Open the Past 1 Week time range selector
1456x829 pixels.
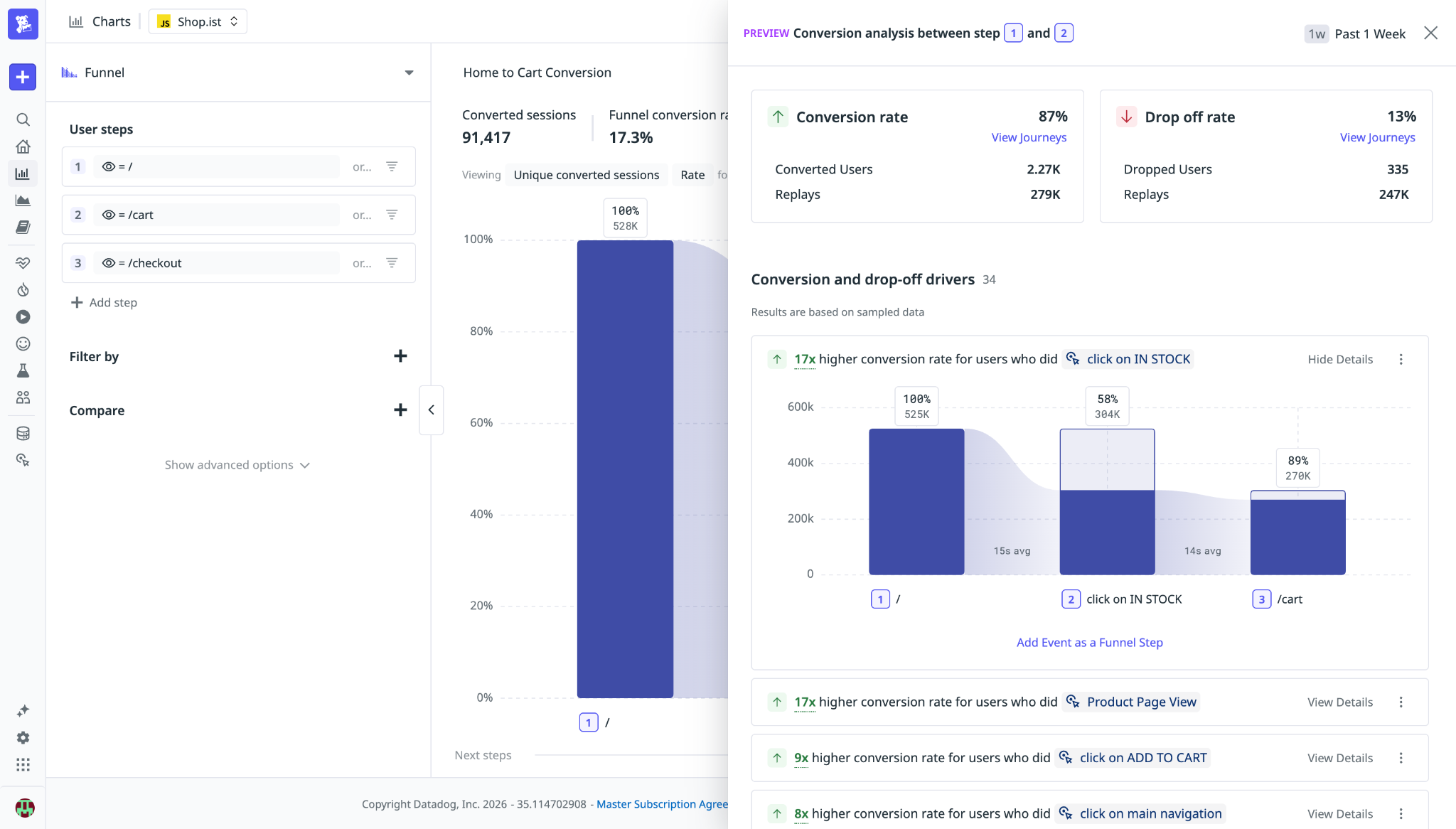[1356, 33]
